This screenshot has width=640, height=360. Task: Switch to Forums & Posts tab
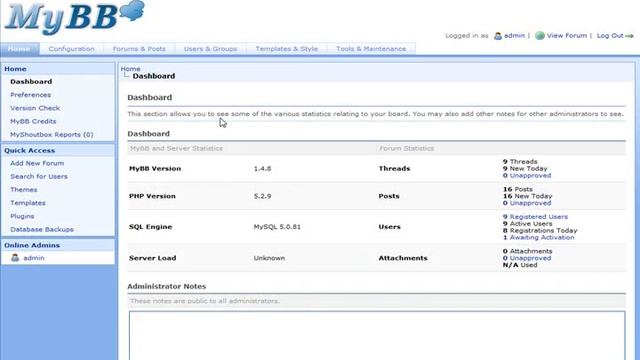click(139, 49)
